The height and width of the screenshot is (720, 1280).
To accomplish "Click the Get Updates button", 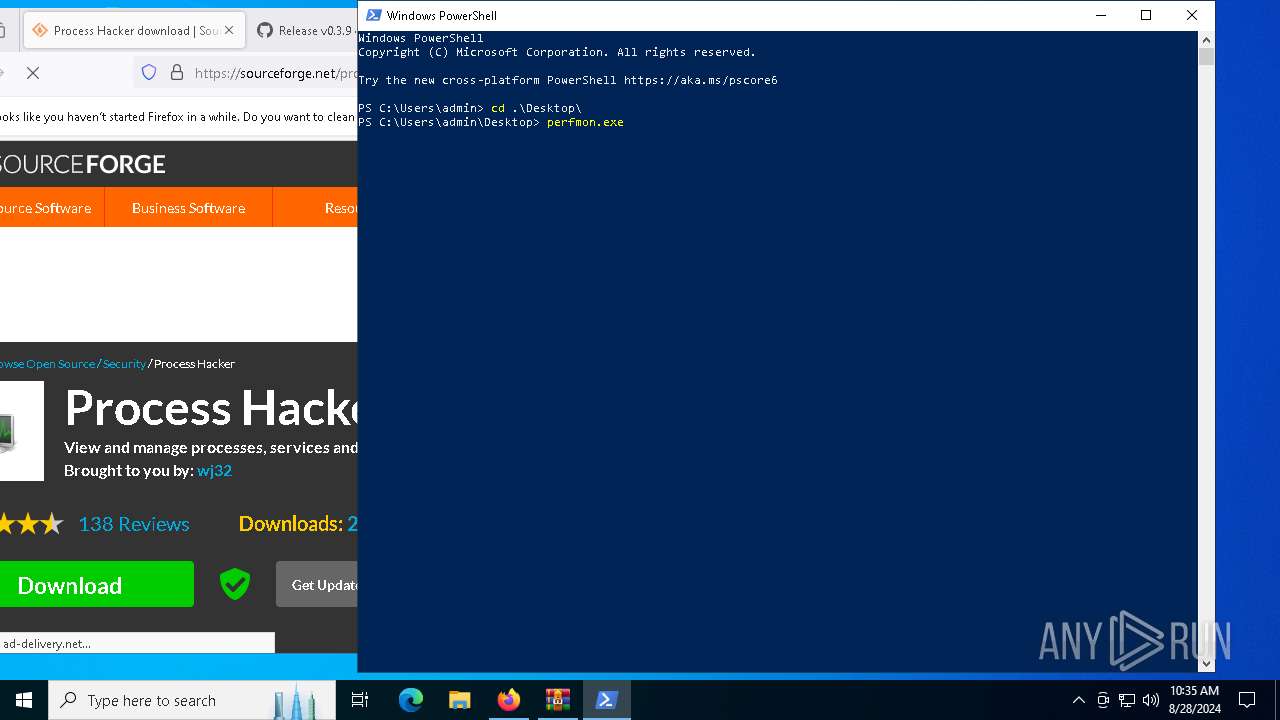I will (317, 585).
